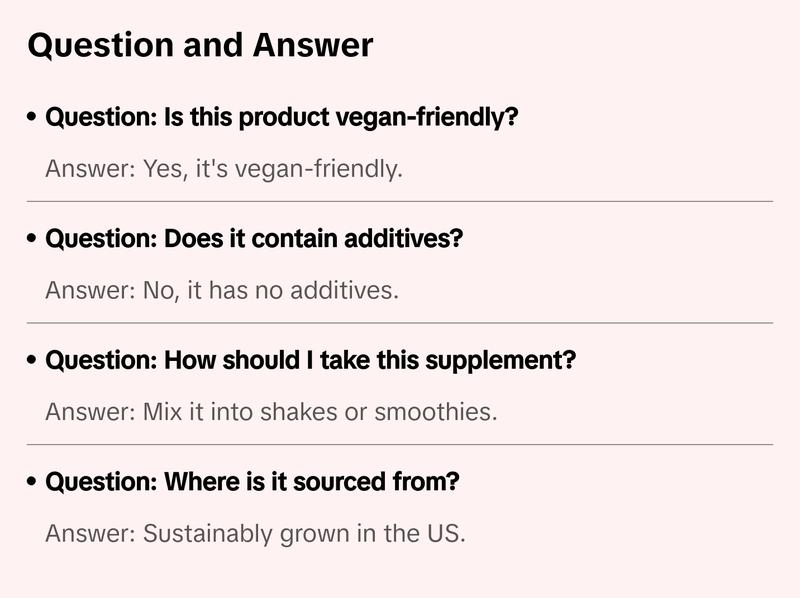Click the answer 'No, it has no additives.'
The height and width of the screenshot is (598, 800).
[x=222, y=290]
